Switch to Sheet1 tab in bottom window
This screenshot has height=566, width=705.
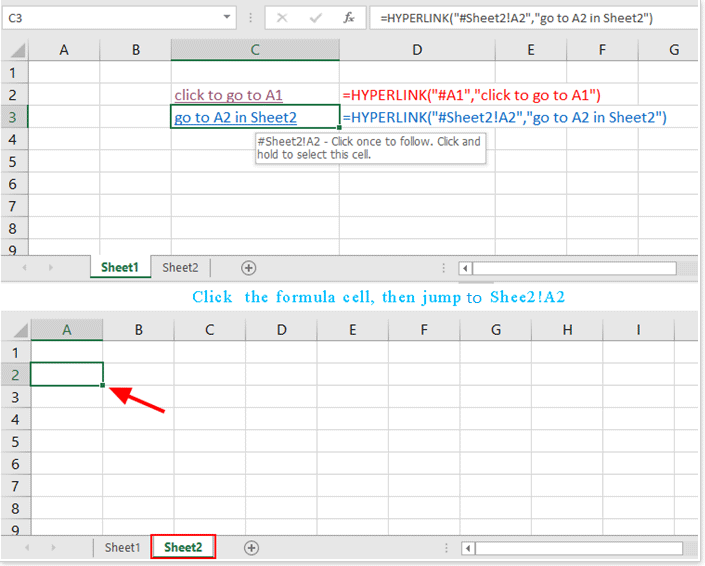point(122,548)
